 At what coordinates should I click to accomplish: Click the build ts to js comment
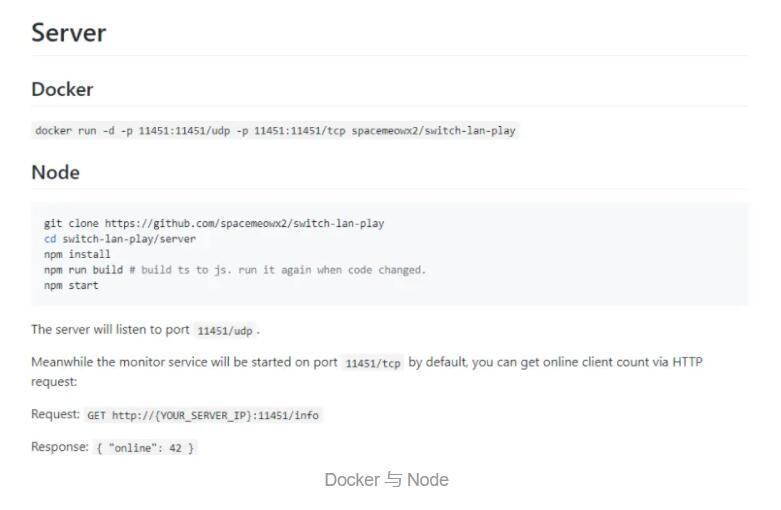(277, 269)
